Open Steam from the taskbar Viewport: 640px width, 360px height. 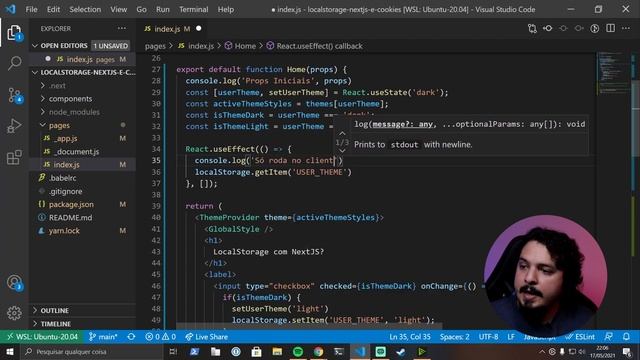401,351
